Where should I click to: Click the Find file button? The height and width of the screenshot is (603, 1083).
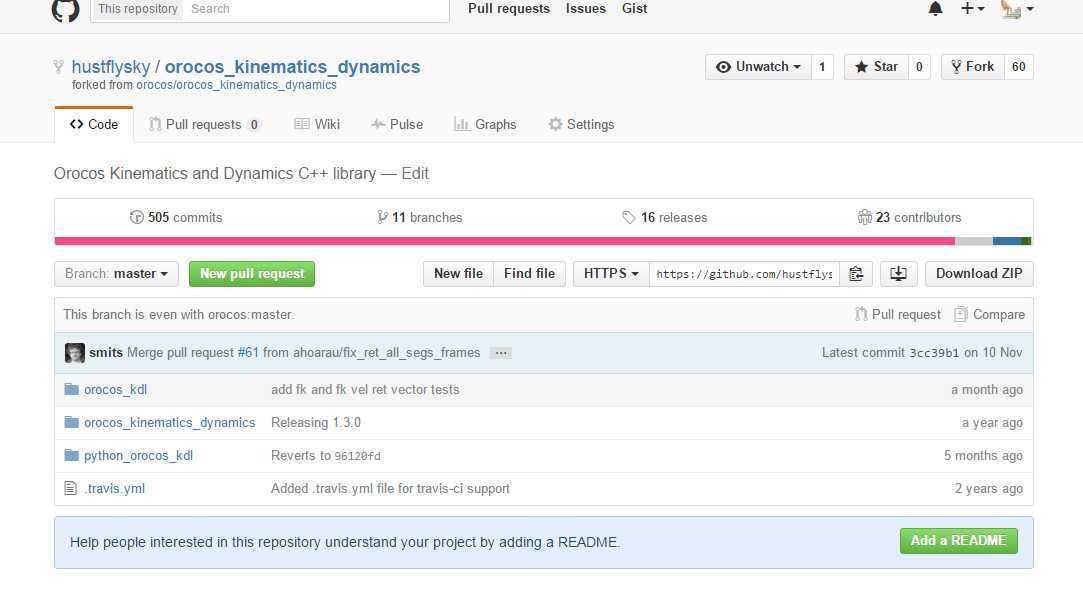point(530,274)
